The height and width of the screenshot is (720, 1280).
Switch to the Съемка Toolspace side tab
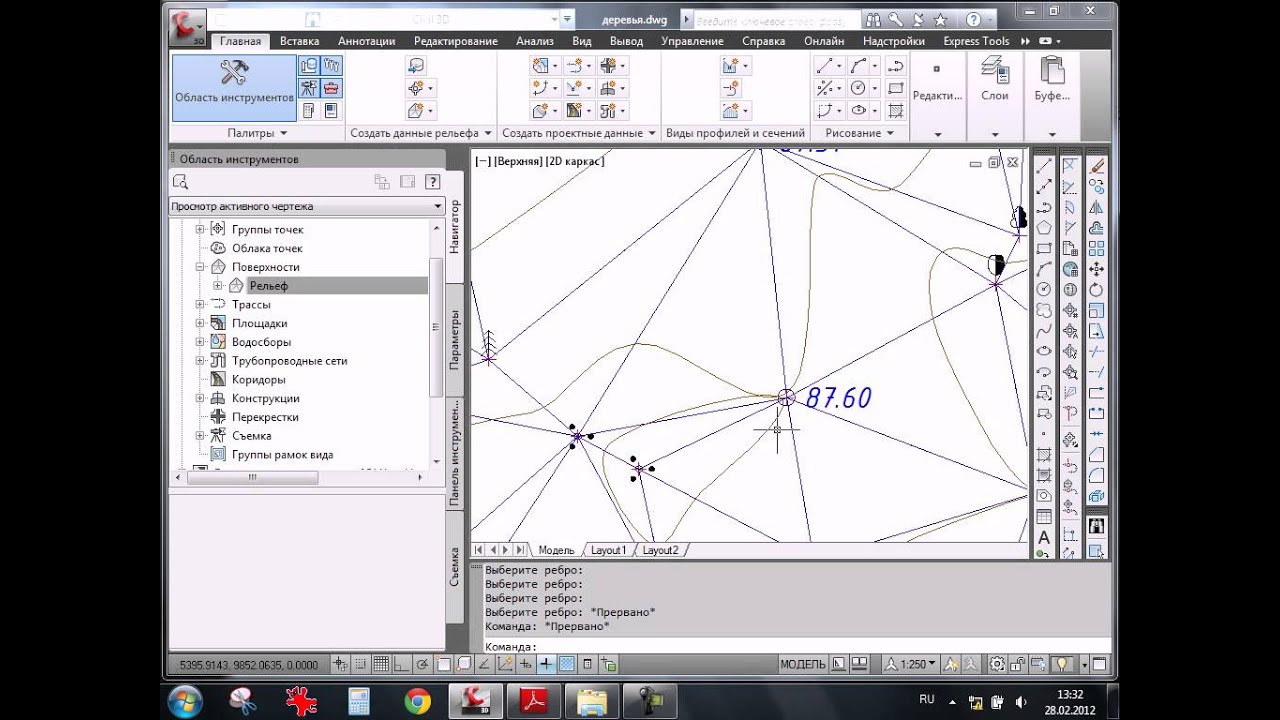pyautogui.click(x=455, y=567)
